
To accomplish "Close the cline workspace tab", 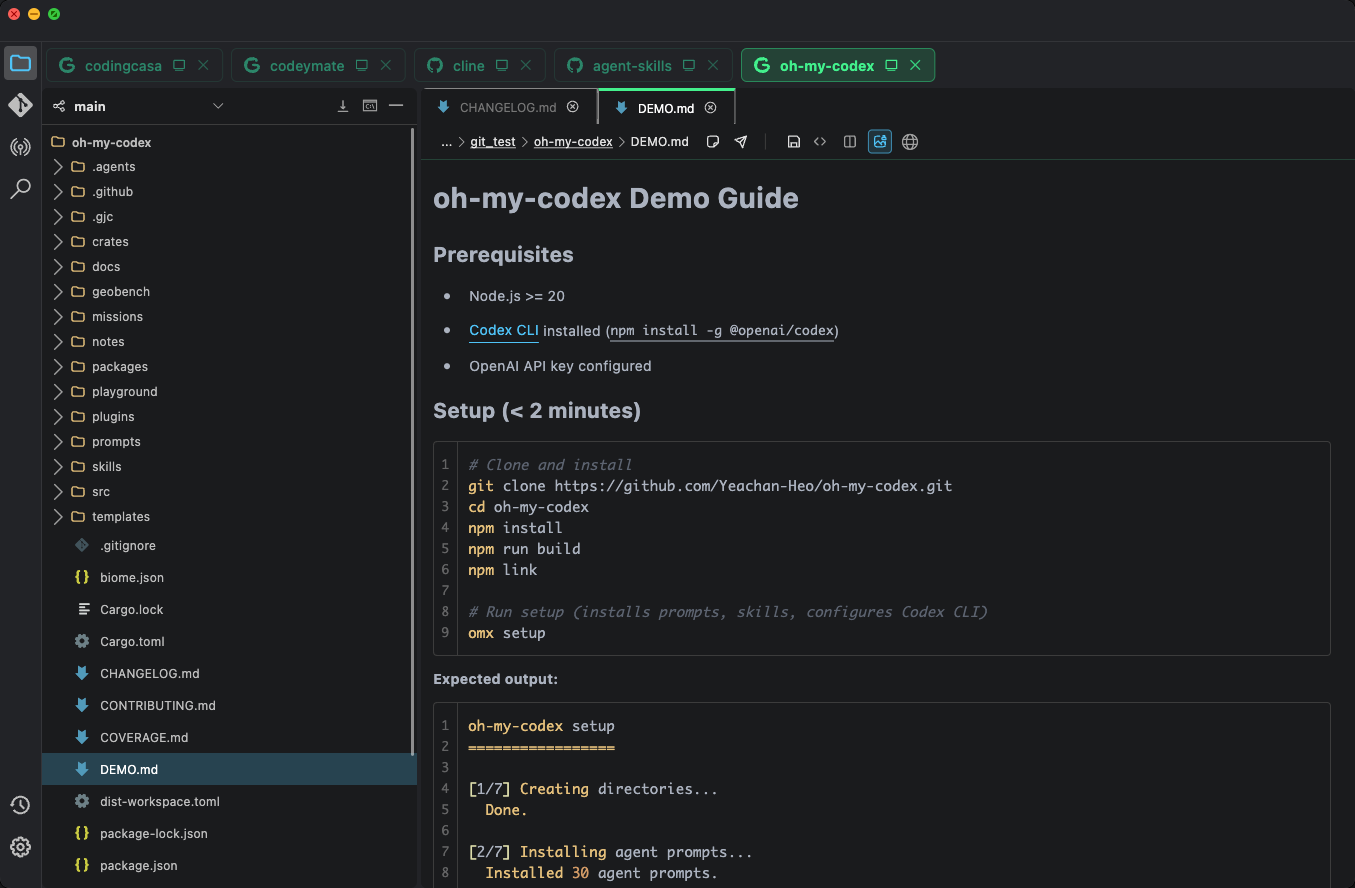I will coord(527,65).
